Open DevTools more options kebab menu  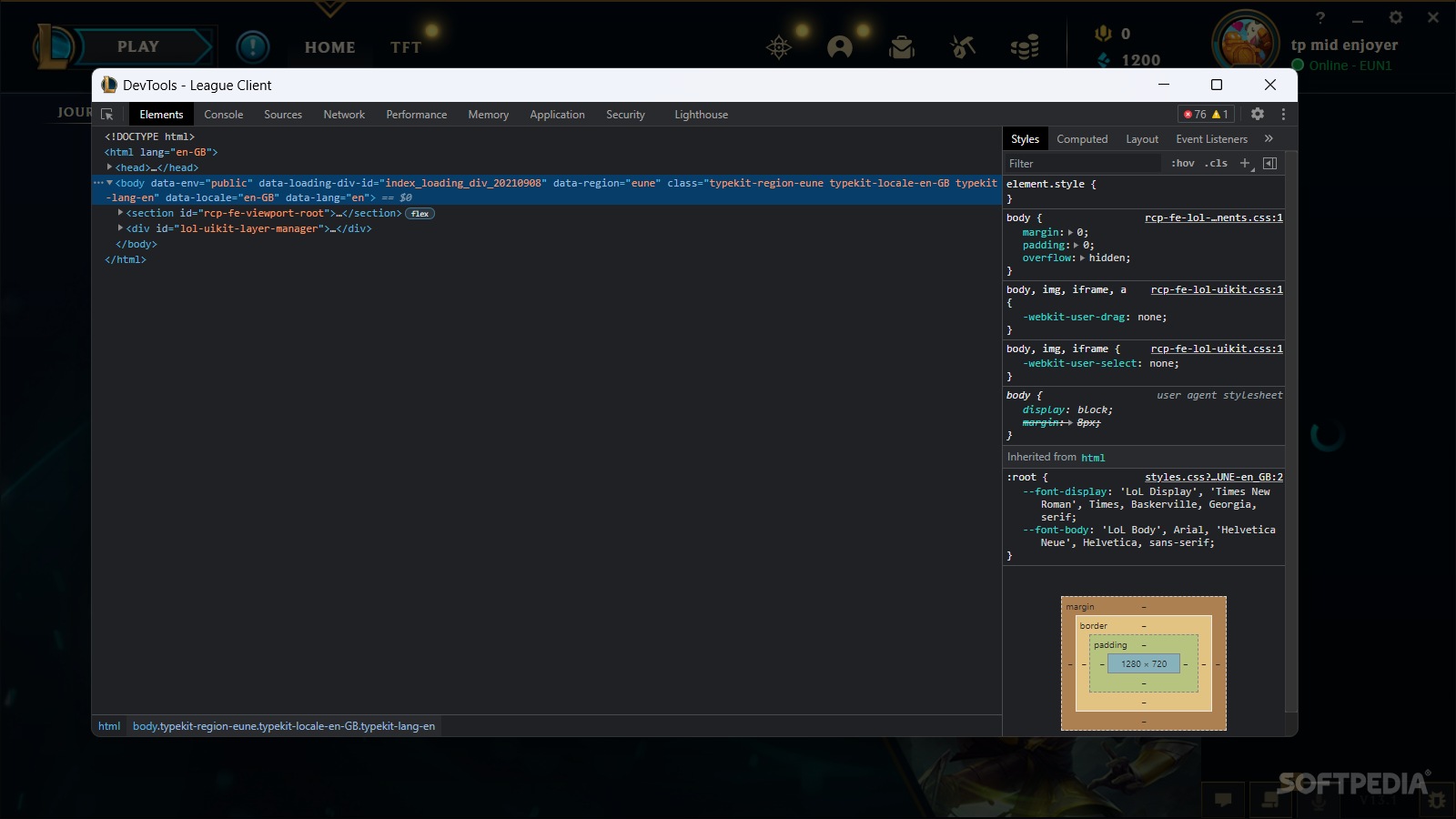[1283, 114]
